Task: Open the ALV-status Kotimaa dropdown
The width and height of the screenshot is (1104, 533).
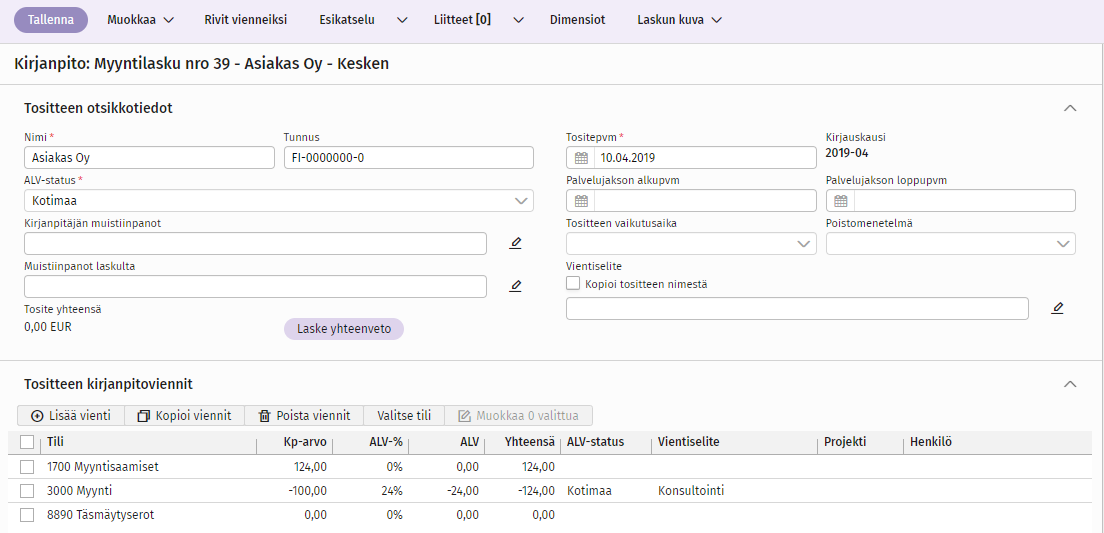Action: 279,201
